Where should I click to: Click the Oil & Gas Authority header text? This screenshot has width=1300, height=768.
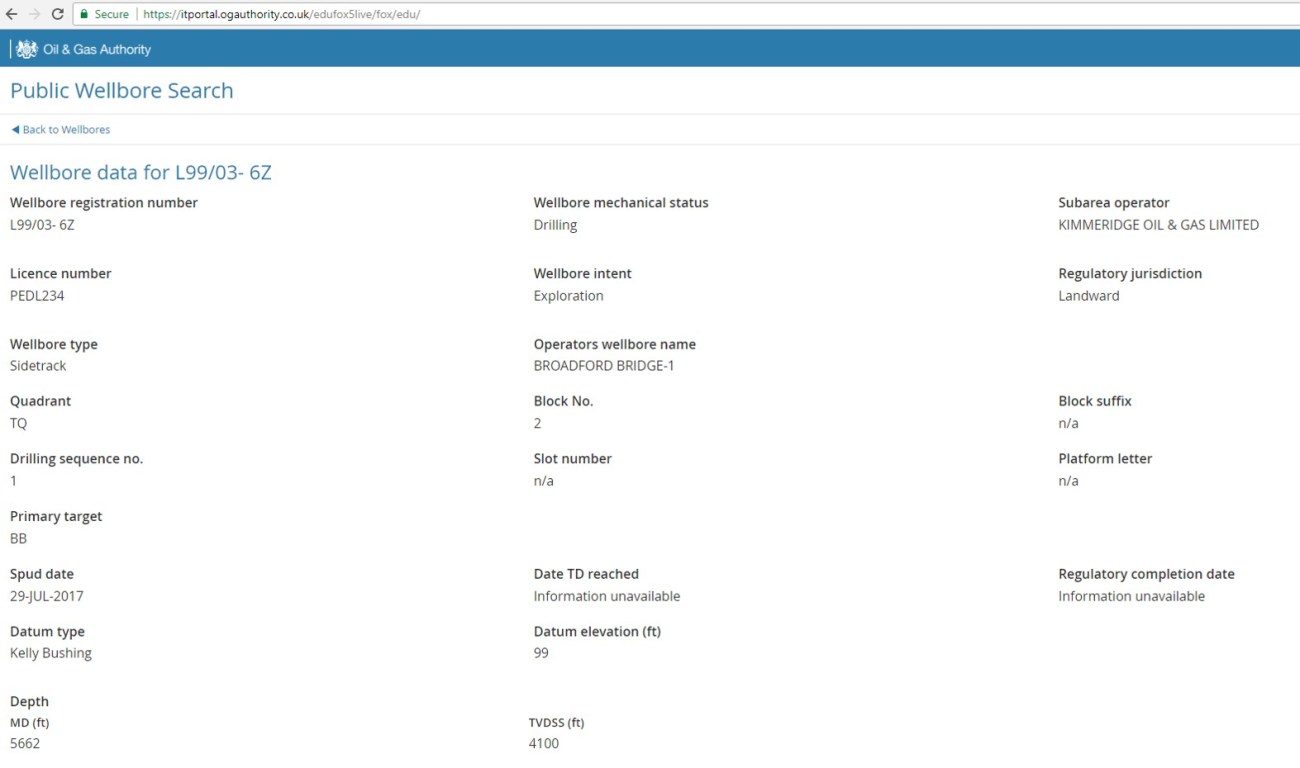pyautogui.click(x=97, y=49)
